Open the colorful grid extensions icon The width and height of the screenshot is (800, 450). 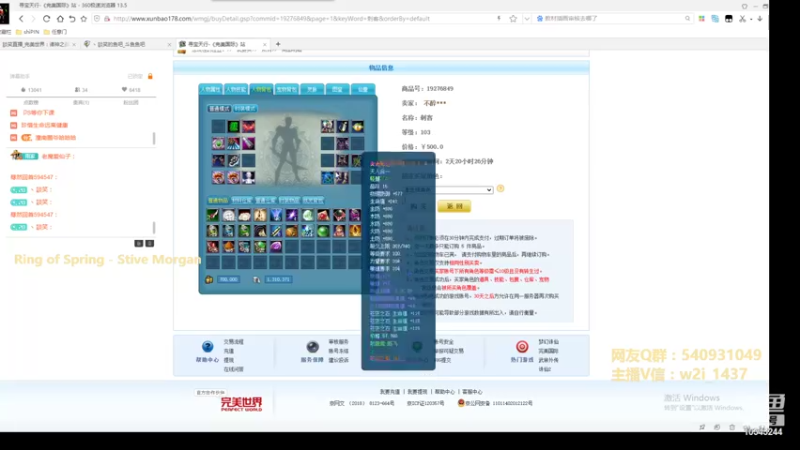pyautogui.click(x=702, y=18)
